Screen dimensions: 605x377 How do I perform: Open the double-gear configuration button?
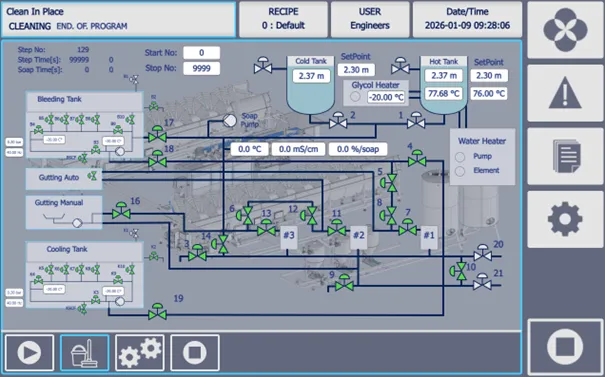click(x=140, y=352)
